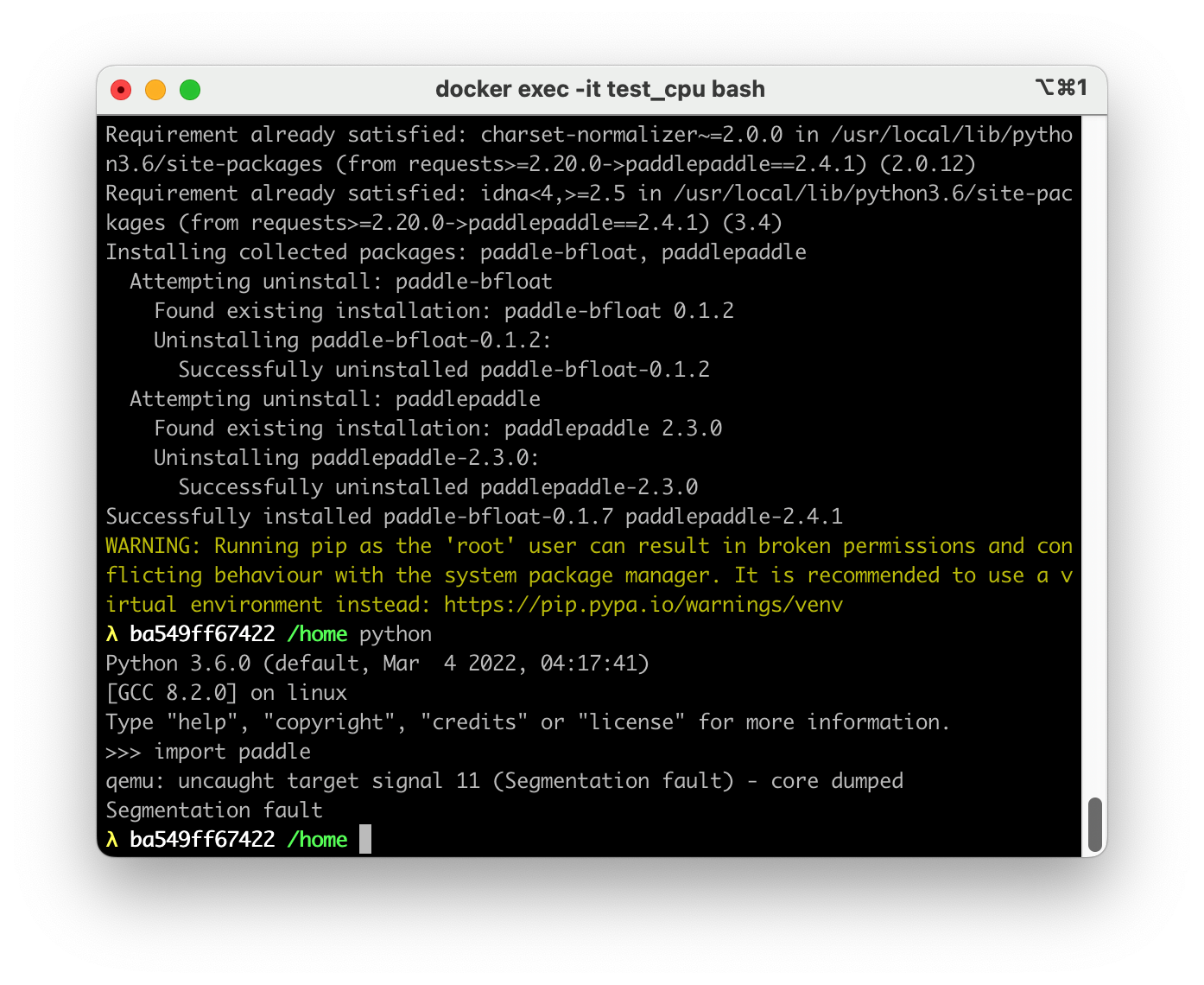This screenshot has height=985, width=1204.
Task: Click green '/home' path on the last prompt
Action: tap(317, 840)
